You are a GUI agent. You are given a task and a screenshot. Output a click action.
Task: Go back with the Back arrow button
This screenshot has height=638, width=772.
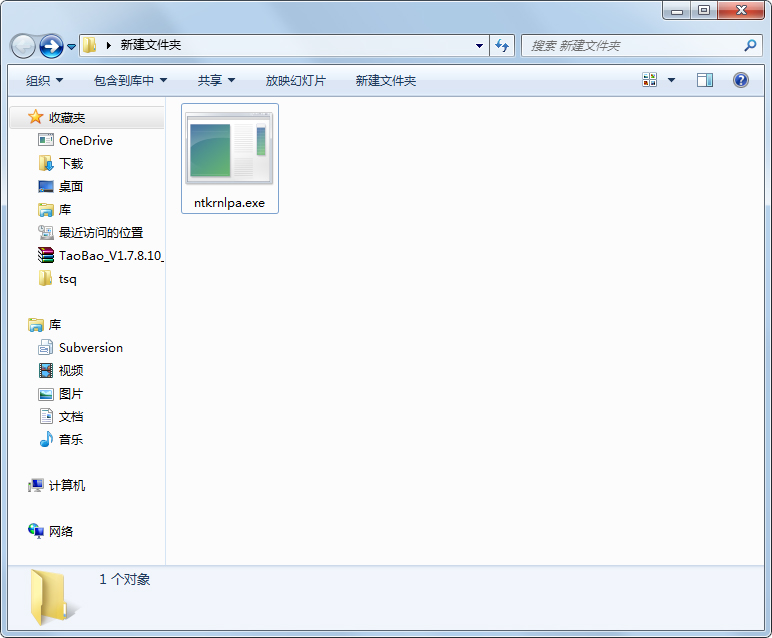coord(23,46)
